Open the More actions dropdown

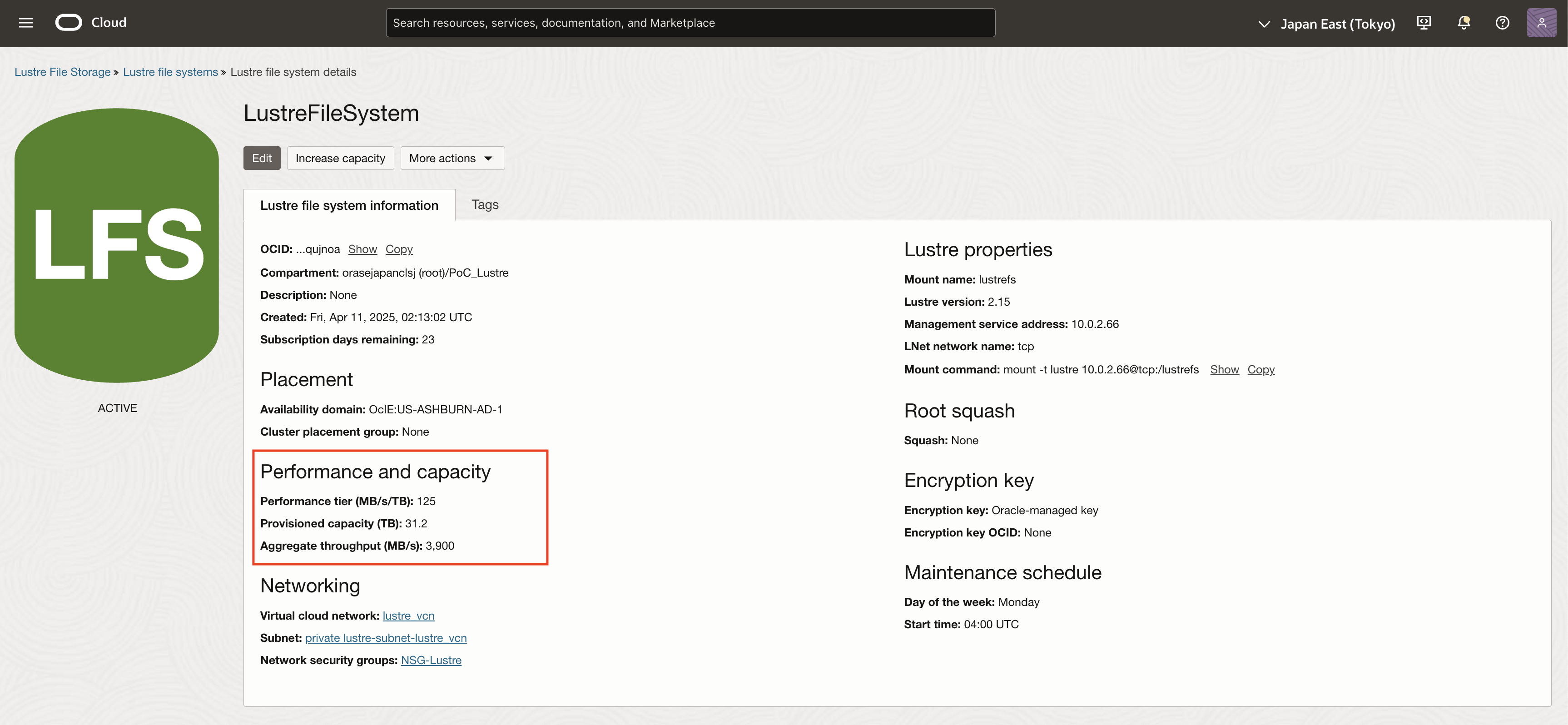coord(452,158)
